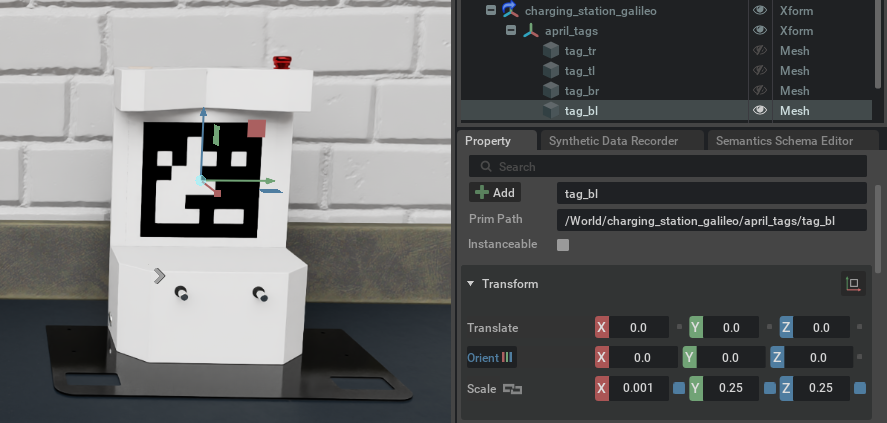The width and height of the screenshot is (887, 423).
Task: Toggle visibility of charging_station_galileo
Action: [760, 10]
